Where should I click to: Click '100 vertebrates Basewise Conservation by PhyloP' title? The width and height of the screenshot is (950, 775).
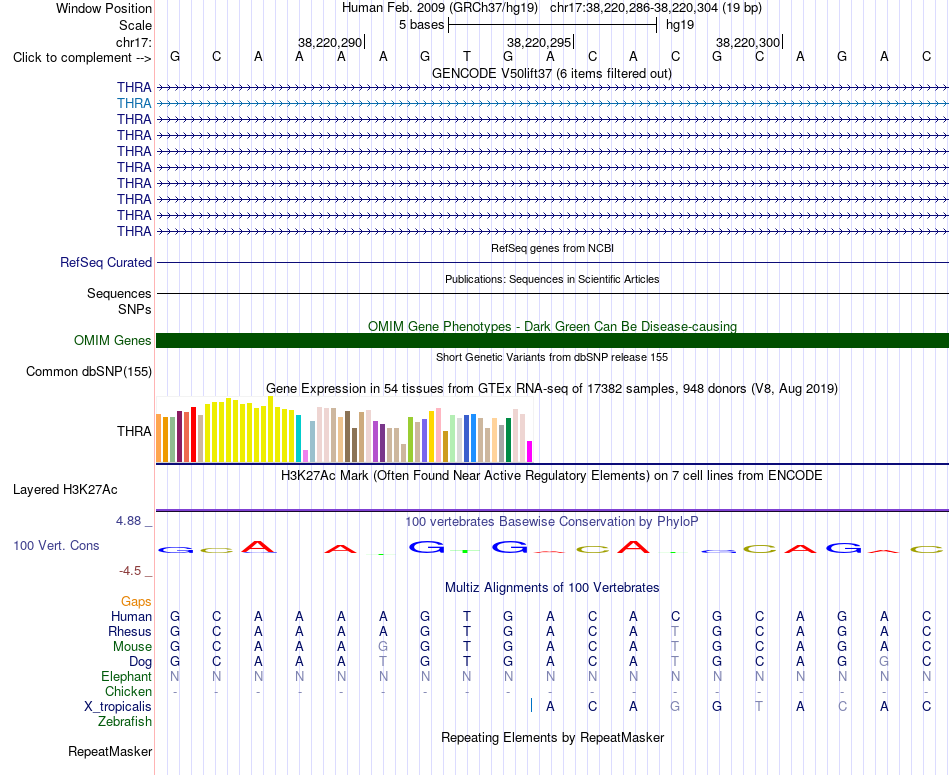coord(552,522)
